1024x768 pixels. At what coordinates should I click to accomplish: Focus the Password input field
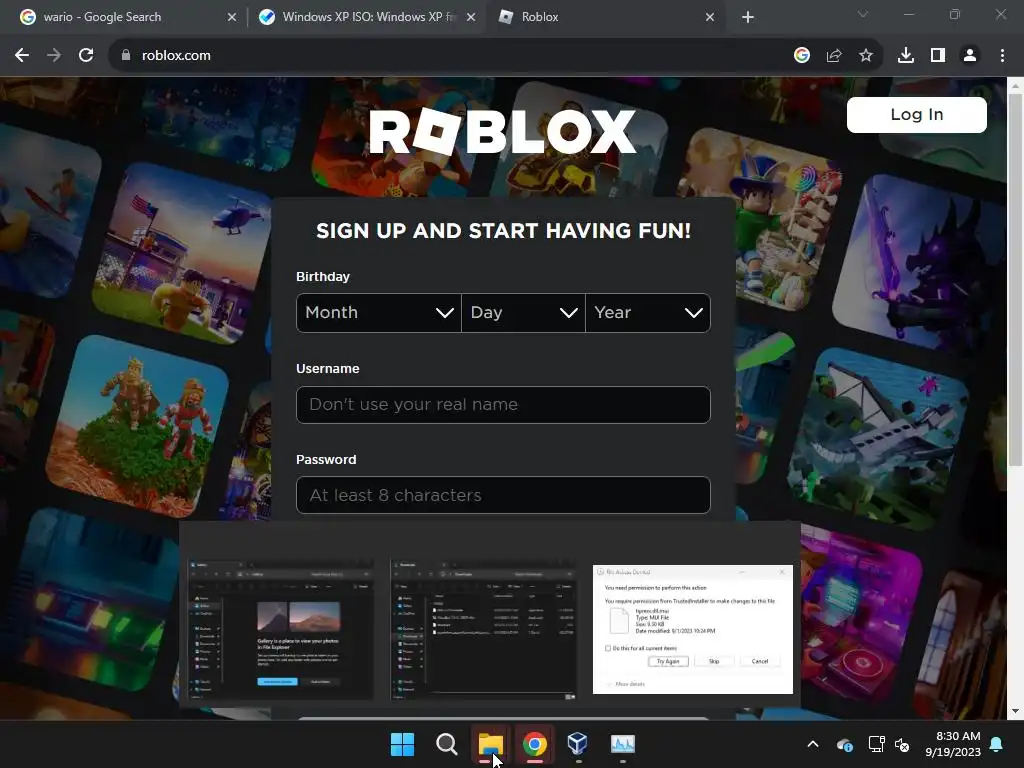503,495
